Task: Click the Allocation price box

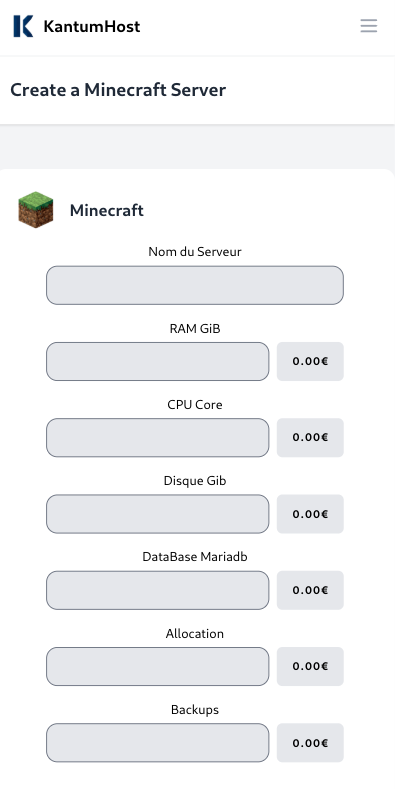Action: click(x=310, y=666)
